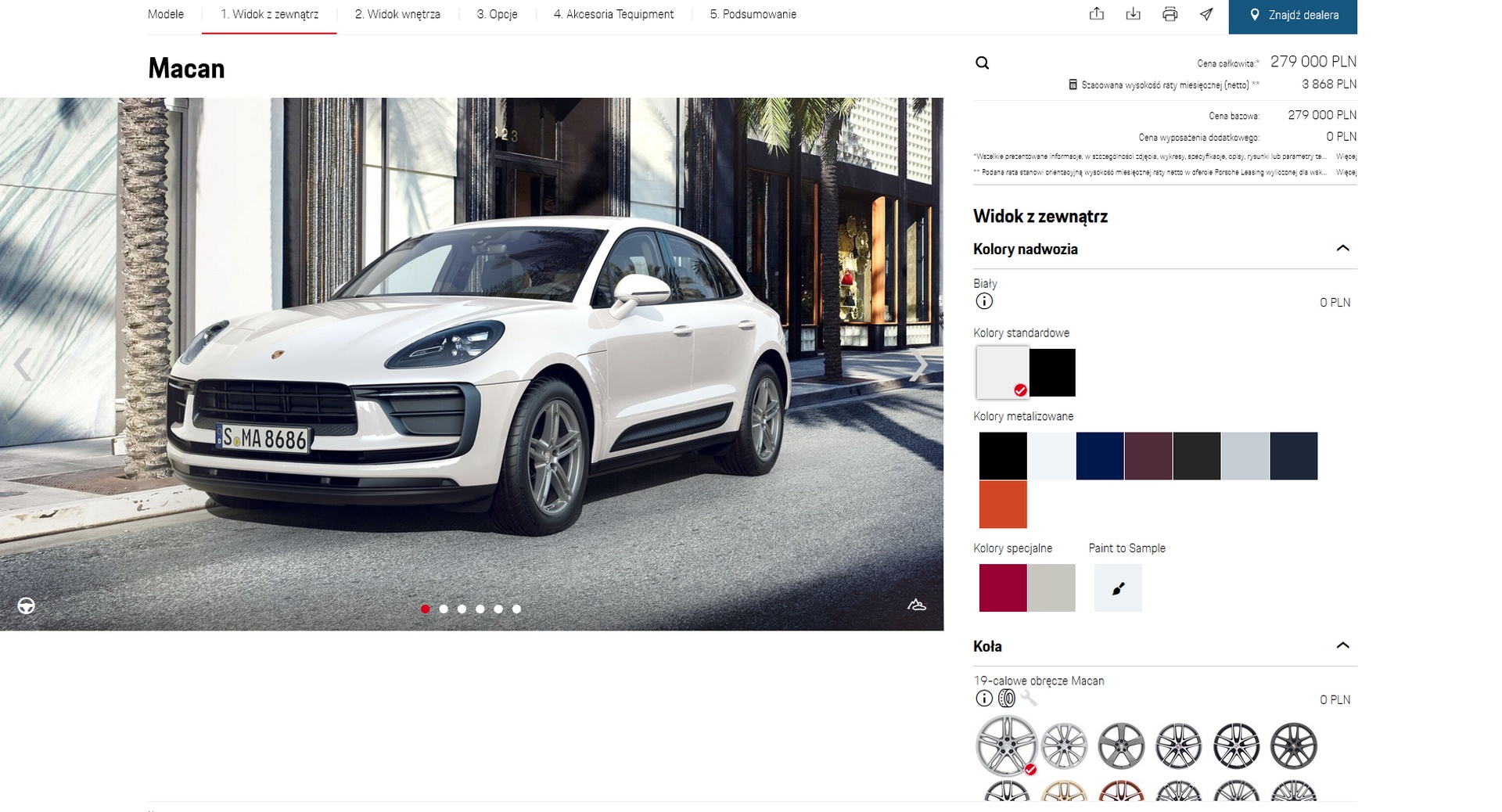Select tab 1. Widok z zewnątrz
Screen dimensions: 1502x812
(x=269, y=14)
